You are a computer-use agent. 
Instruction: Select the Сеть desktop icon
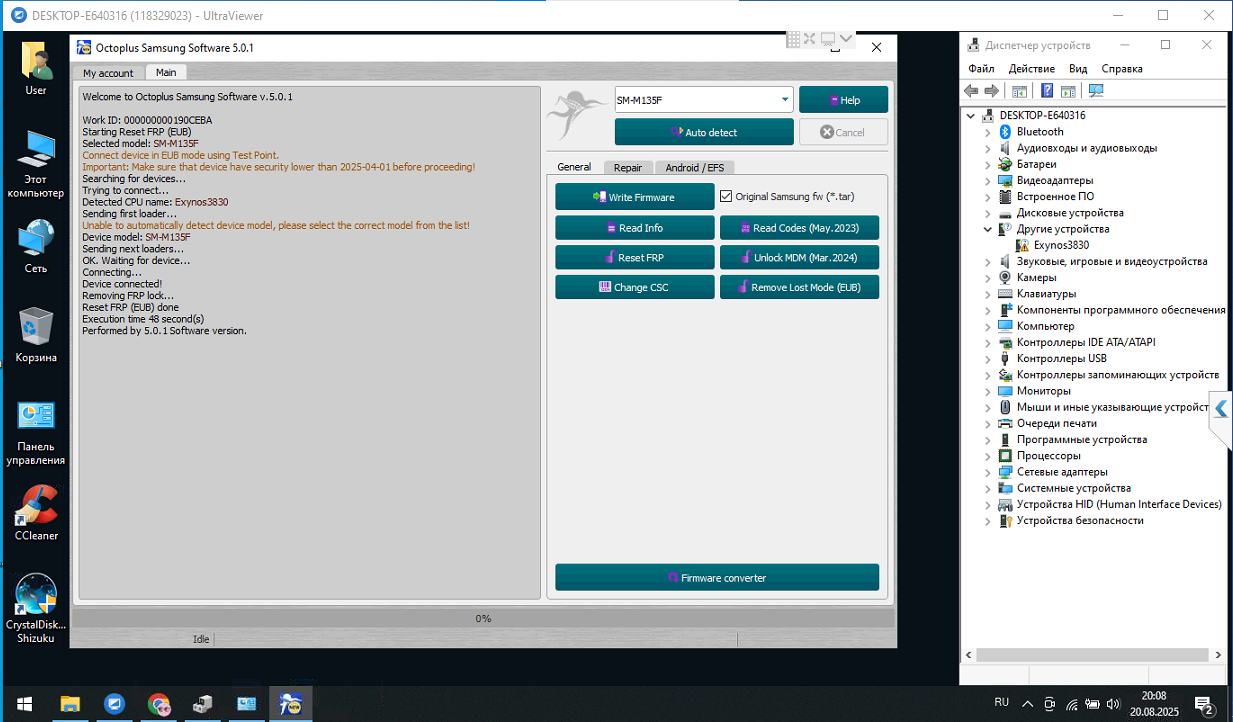(36, 247)
